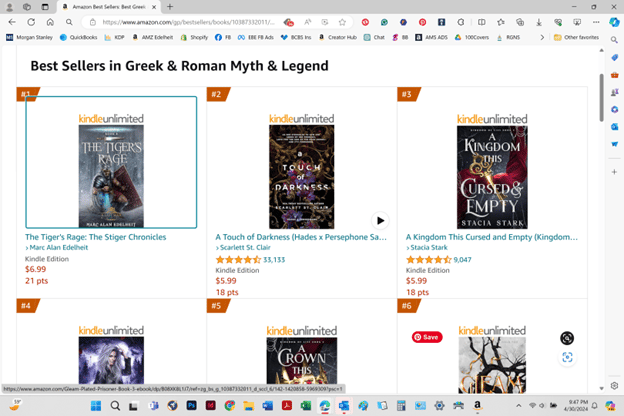Open the Copilot icon at toolbar end
This screenshot has width=624, height=416.
[614, 22]
